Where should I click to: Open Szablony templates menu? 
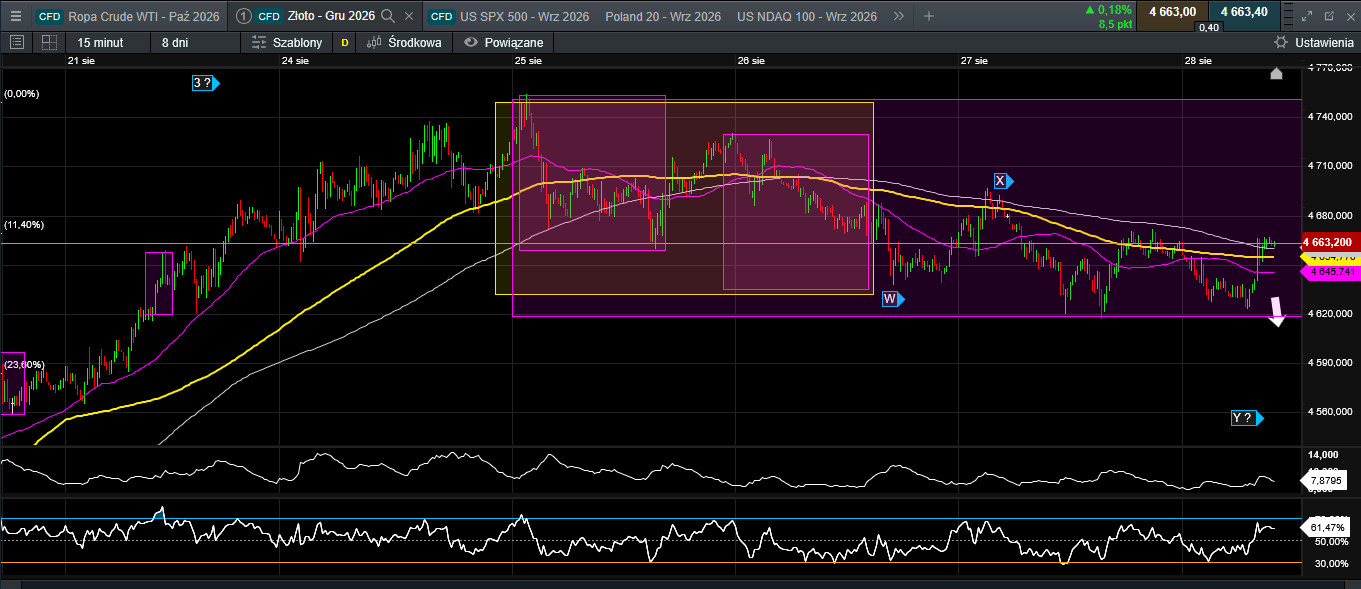coord(289,42)
